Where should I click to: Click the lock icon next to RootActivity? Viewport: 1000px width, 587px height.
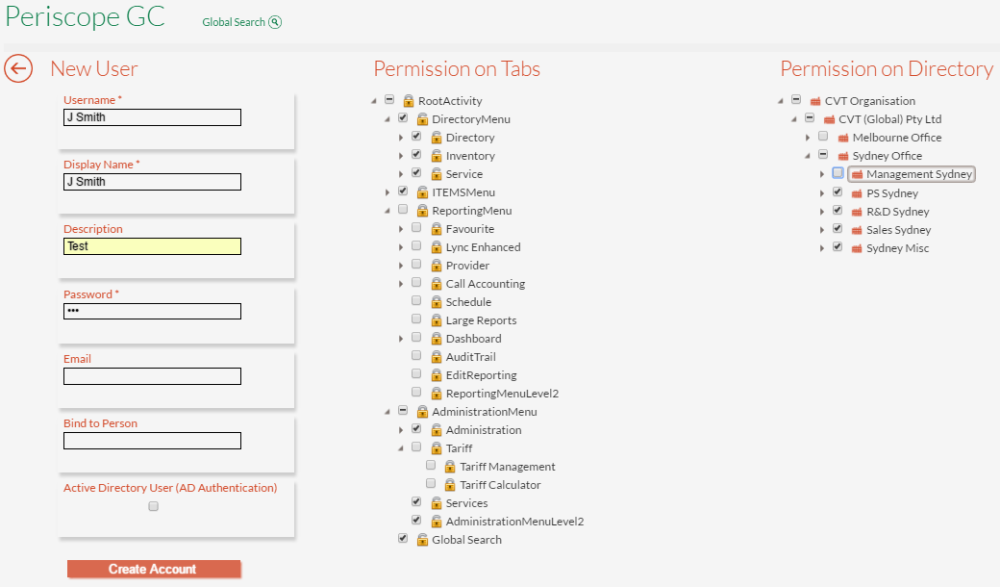408,101
